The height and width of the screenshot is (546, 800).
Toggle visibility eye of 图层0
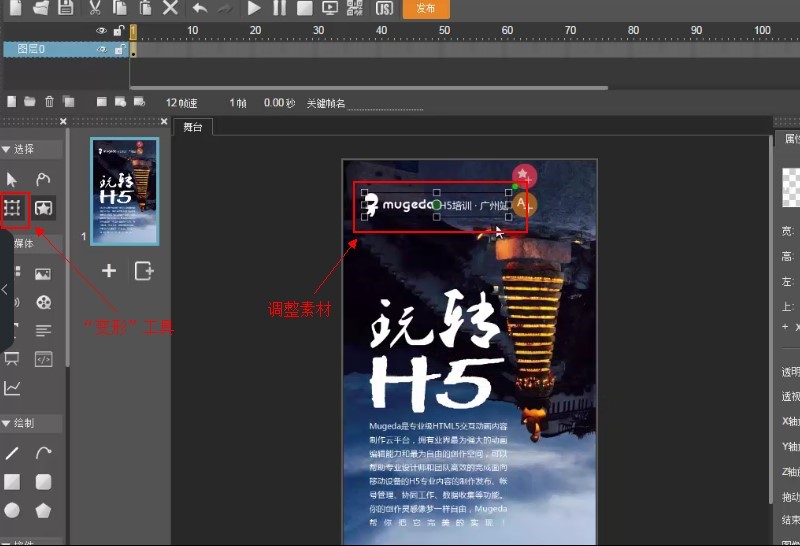[x=102, y=48]
